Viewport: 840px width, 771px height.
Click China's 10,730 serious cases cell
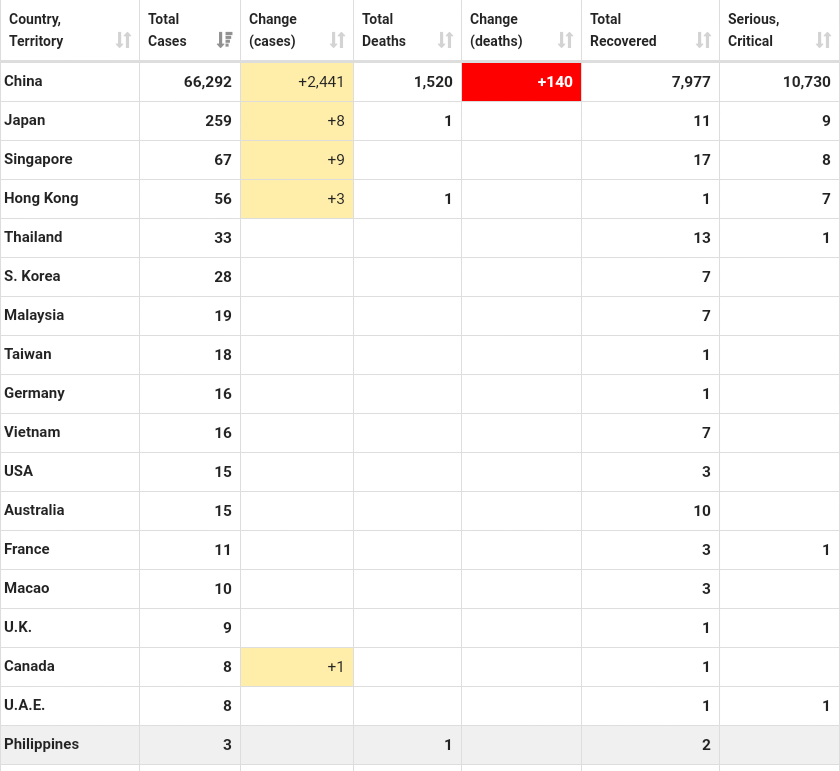(x=779, y=82)
